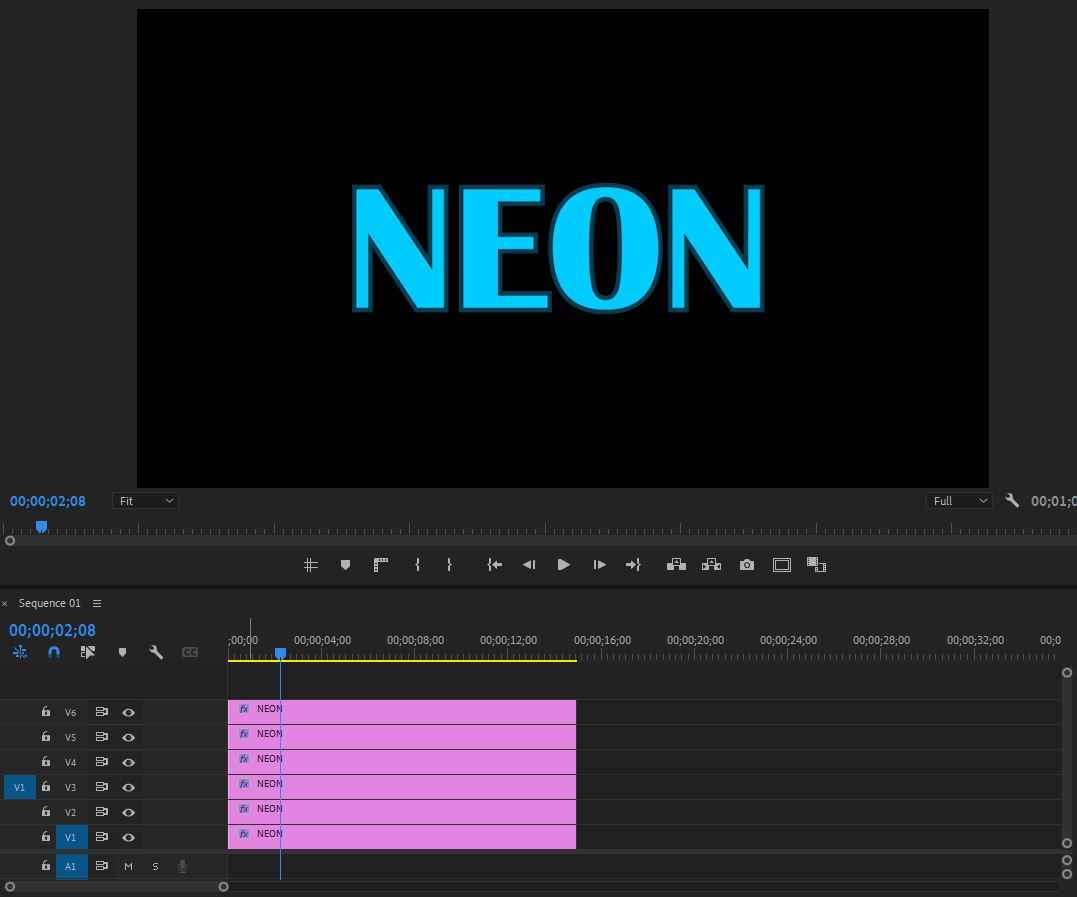Lock track V2
The image size is (1077, 897).
coord(46,811)
